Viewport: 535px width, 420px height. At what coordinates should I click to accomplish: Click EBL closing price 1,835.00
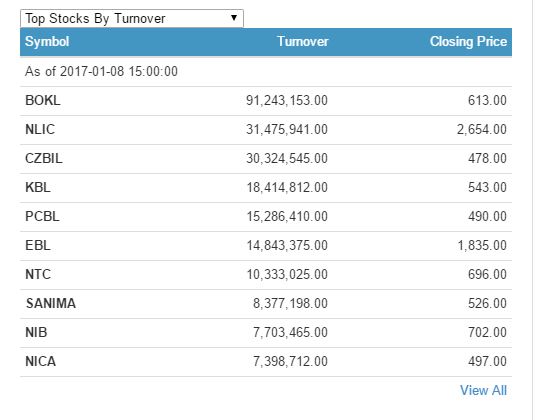(x=482, y=245)
